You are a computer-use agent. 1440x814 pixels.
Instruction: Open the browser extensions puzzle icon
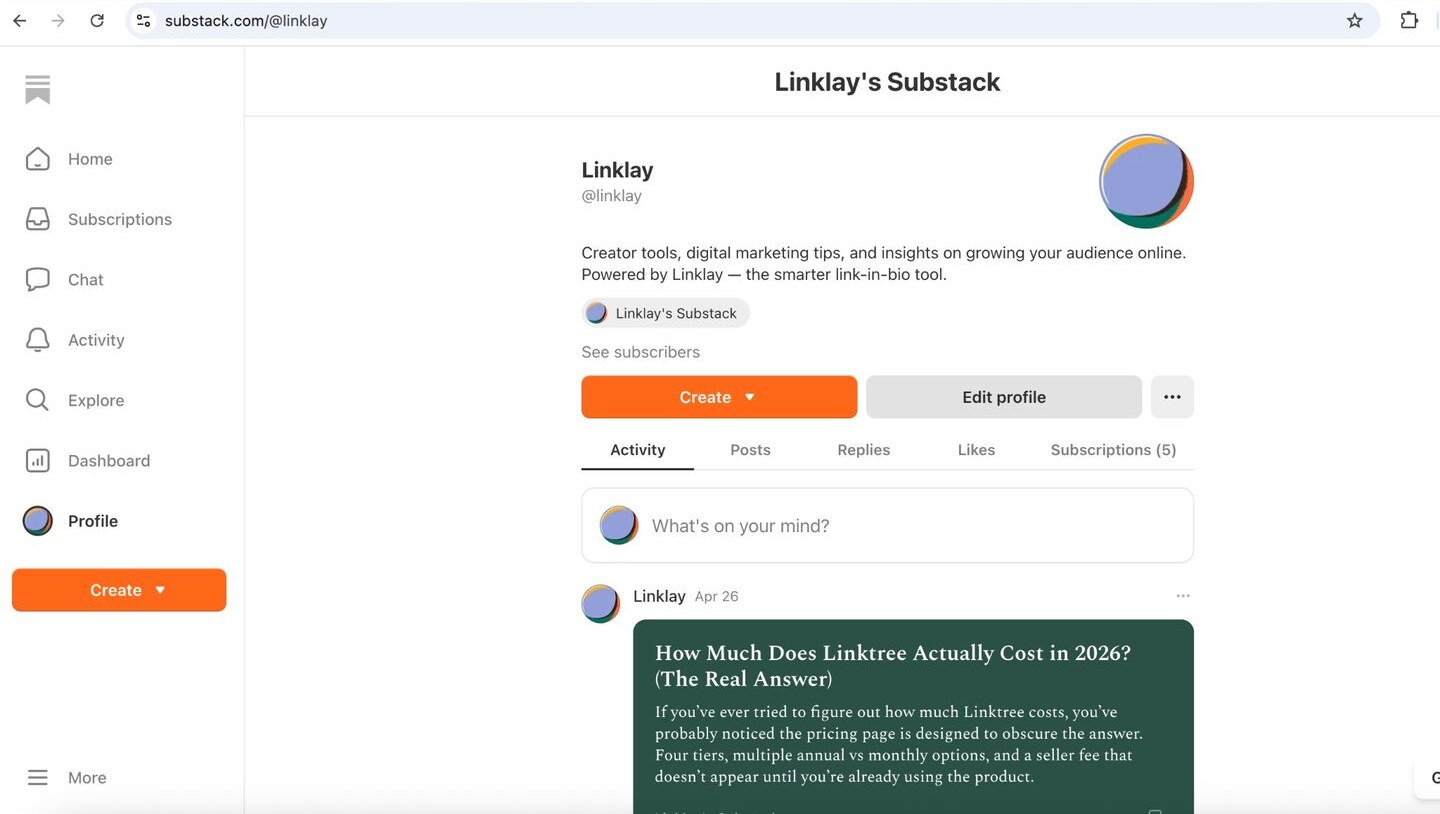click(1409, 20)
